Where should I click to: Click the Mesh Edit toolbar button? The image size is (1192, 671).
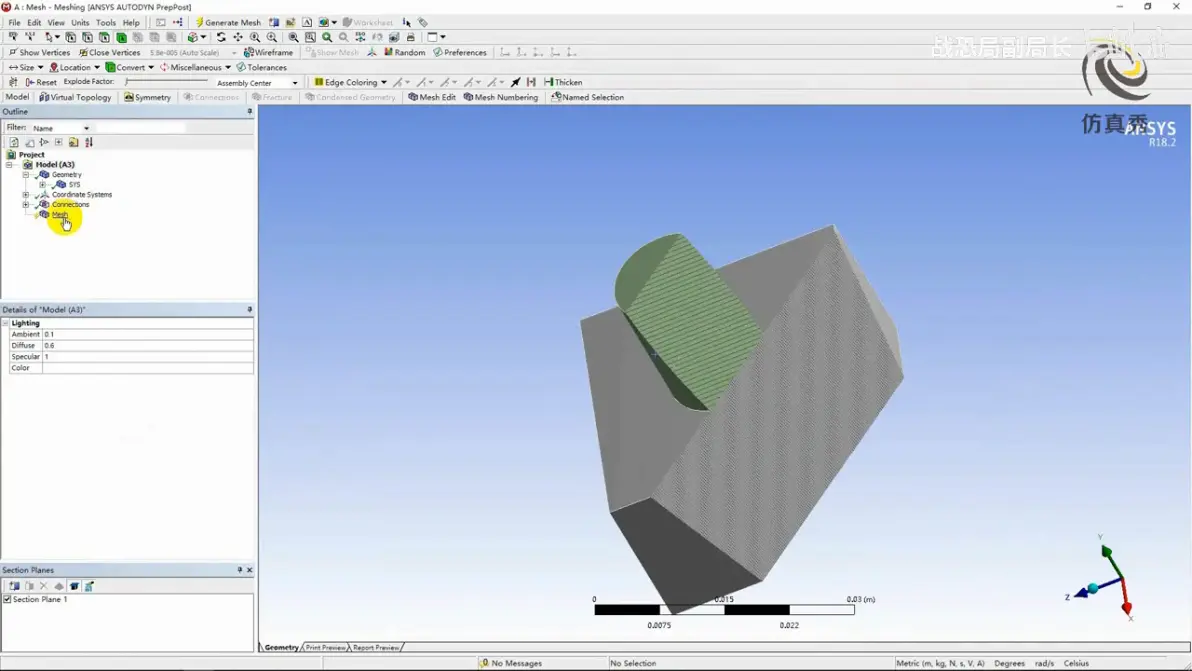coord(432,97)
